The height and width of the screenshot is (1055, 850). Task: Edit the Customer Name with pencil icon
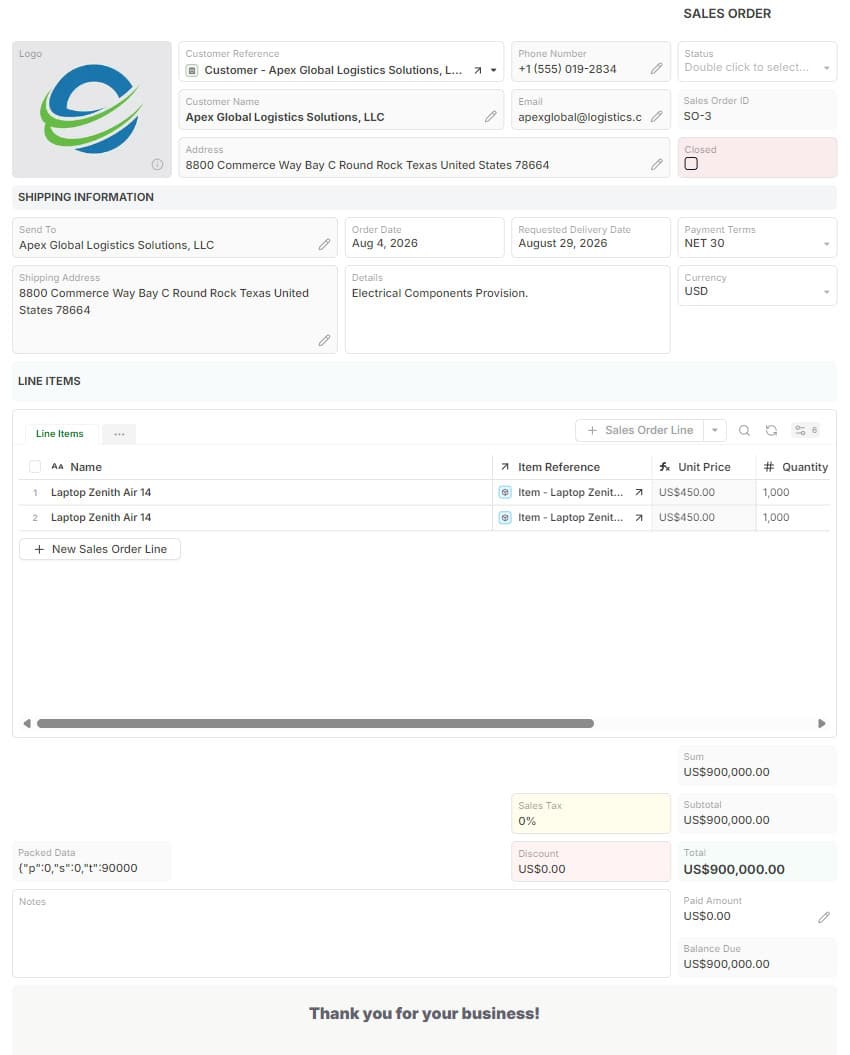pyautogui.click(x=491, y=116)
